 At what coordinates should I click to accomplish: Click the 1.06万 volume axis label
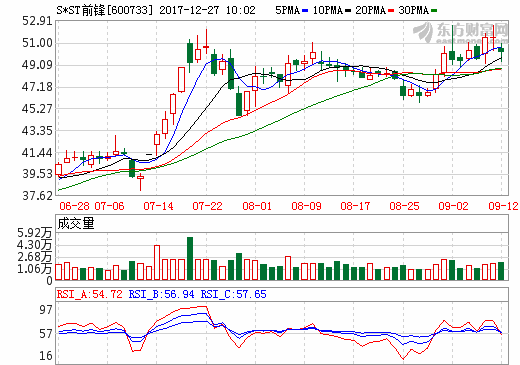click(35, 269)
